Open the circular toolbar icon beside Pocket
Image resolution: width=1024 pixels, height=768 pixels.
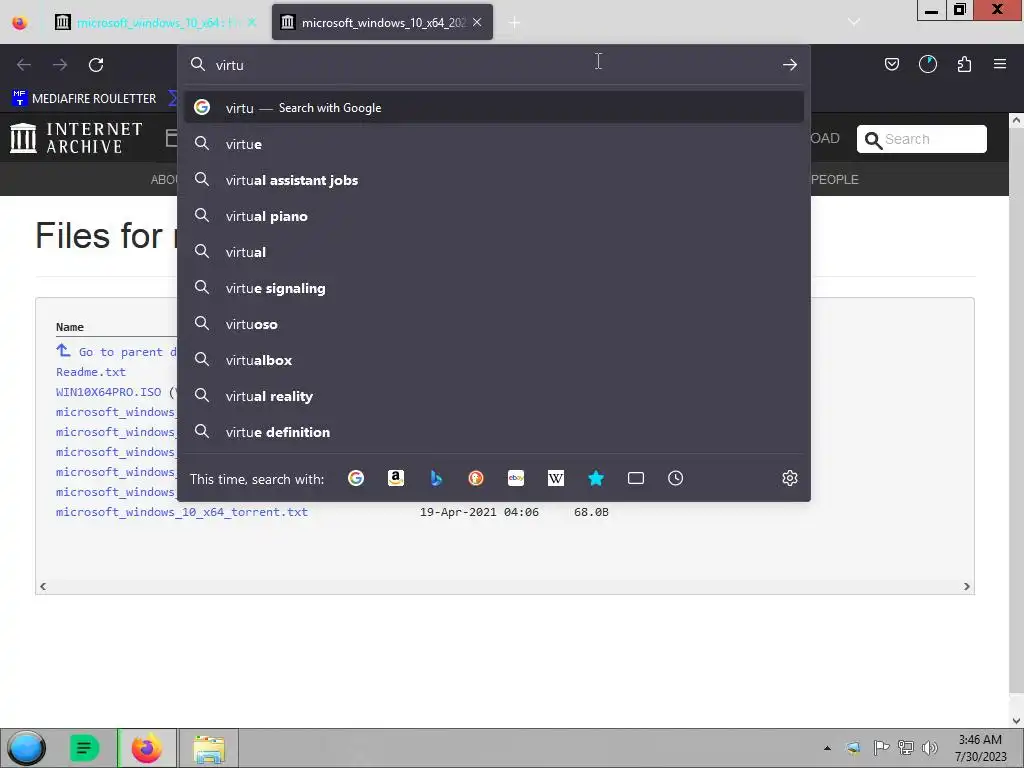click(927, 64)
